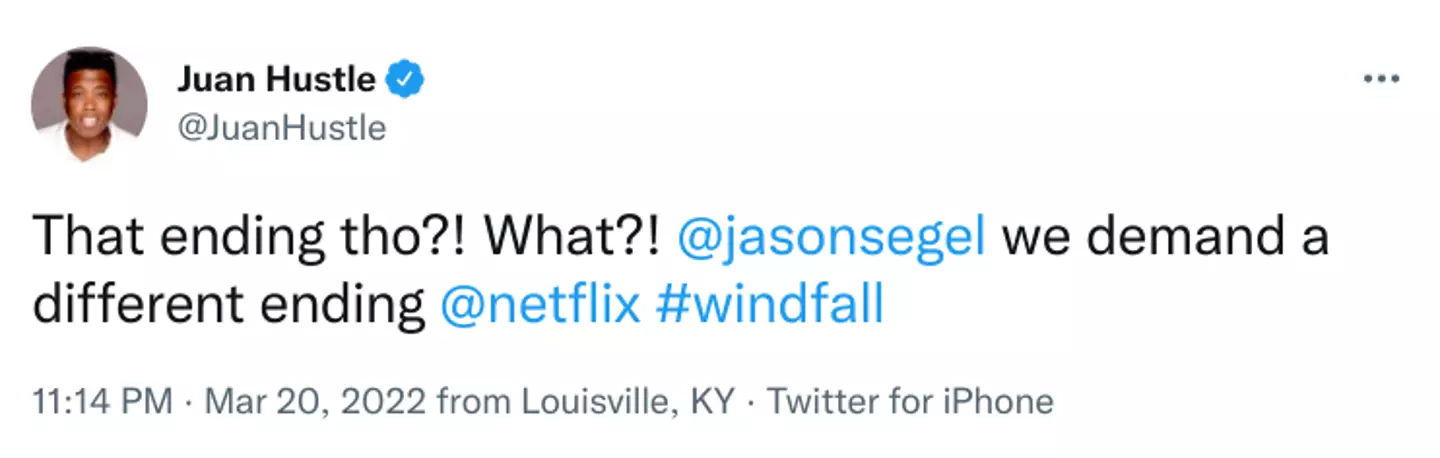Open the @JuanHustle handle link
The height and width of the screenshot is (458, 1440).
point(281,128)
